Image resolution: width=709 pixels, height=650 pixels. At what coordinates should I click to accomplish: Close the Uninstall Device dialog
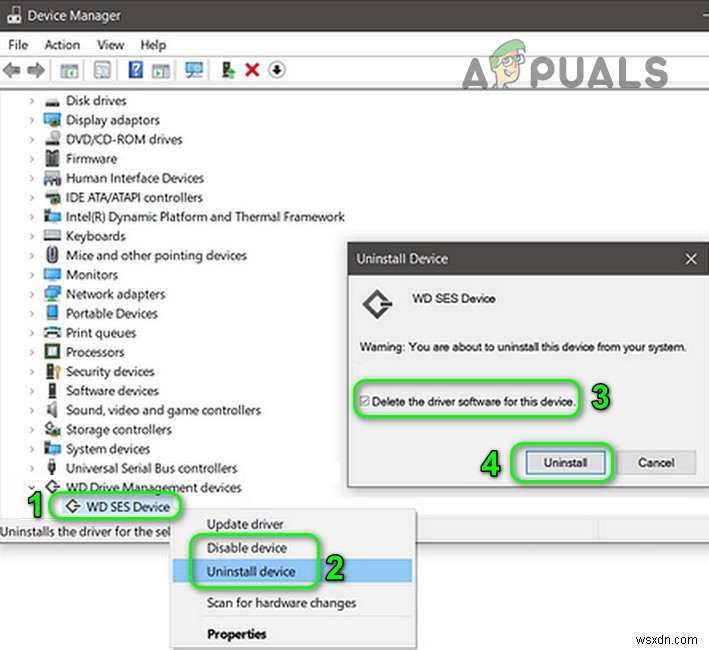point(690,259)
